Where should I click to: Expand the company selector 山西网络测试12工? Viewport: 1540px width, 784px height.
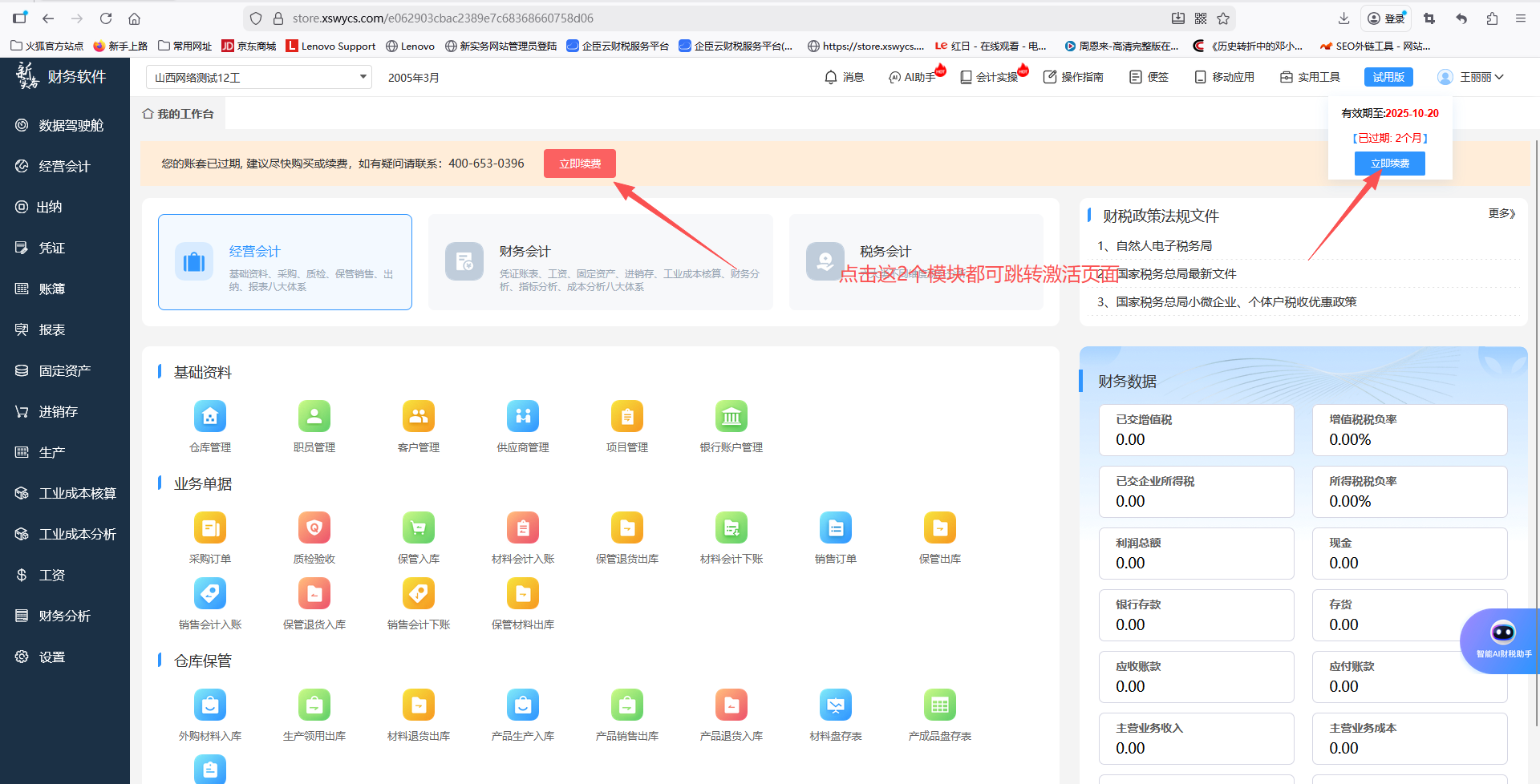[258, 77]
